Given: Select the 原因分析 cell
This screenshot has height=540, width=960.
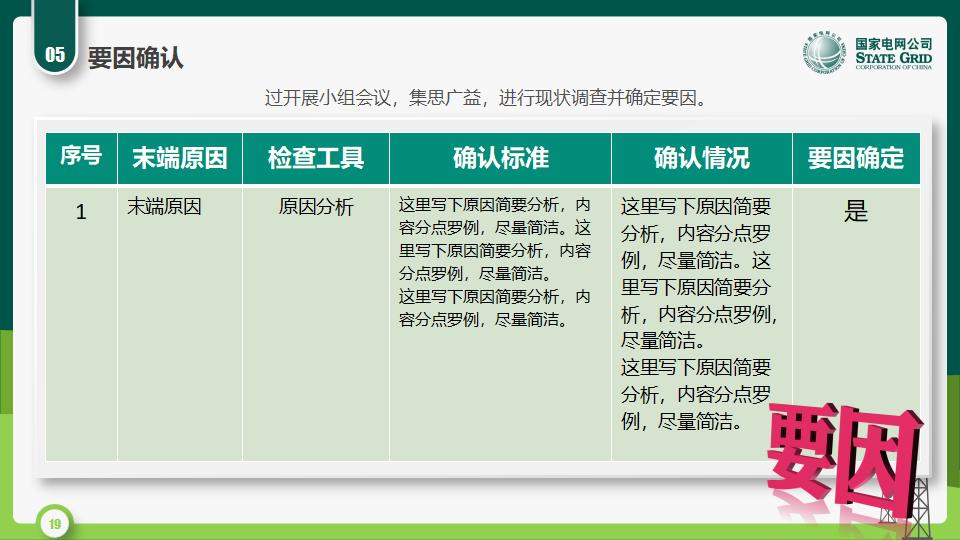Looking at the screenshot, I should (x=316, y=323).
